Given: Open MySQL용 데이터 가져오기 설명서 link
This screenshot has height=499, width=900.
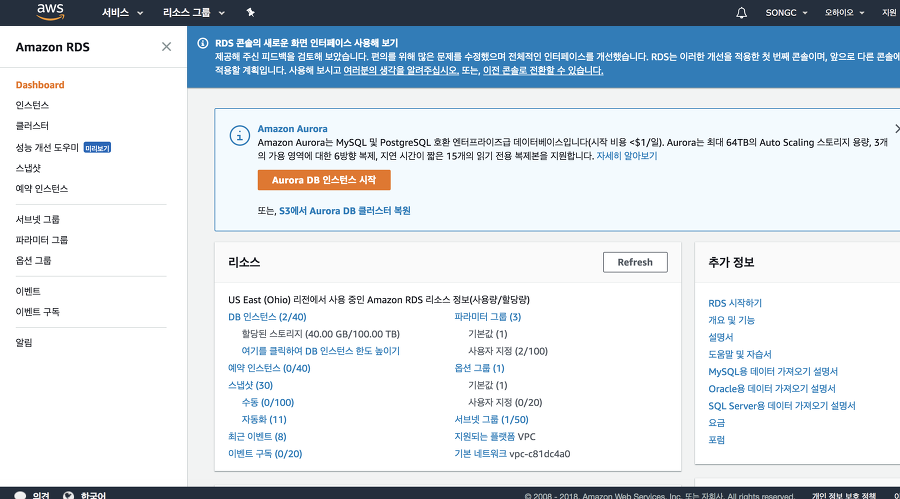Looking at the screenshot, I should (x=773, y=372).
